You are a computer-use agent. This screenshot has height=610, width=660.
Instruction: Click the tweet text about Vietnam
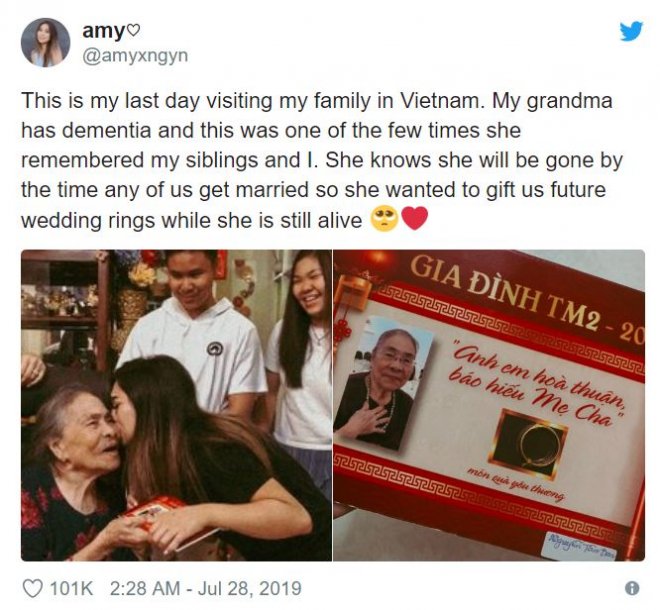point(321,160)
